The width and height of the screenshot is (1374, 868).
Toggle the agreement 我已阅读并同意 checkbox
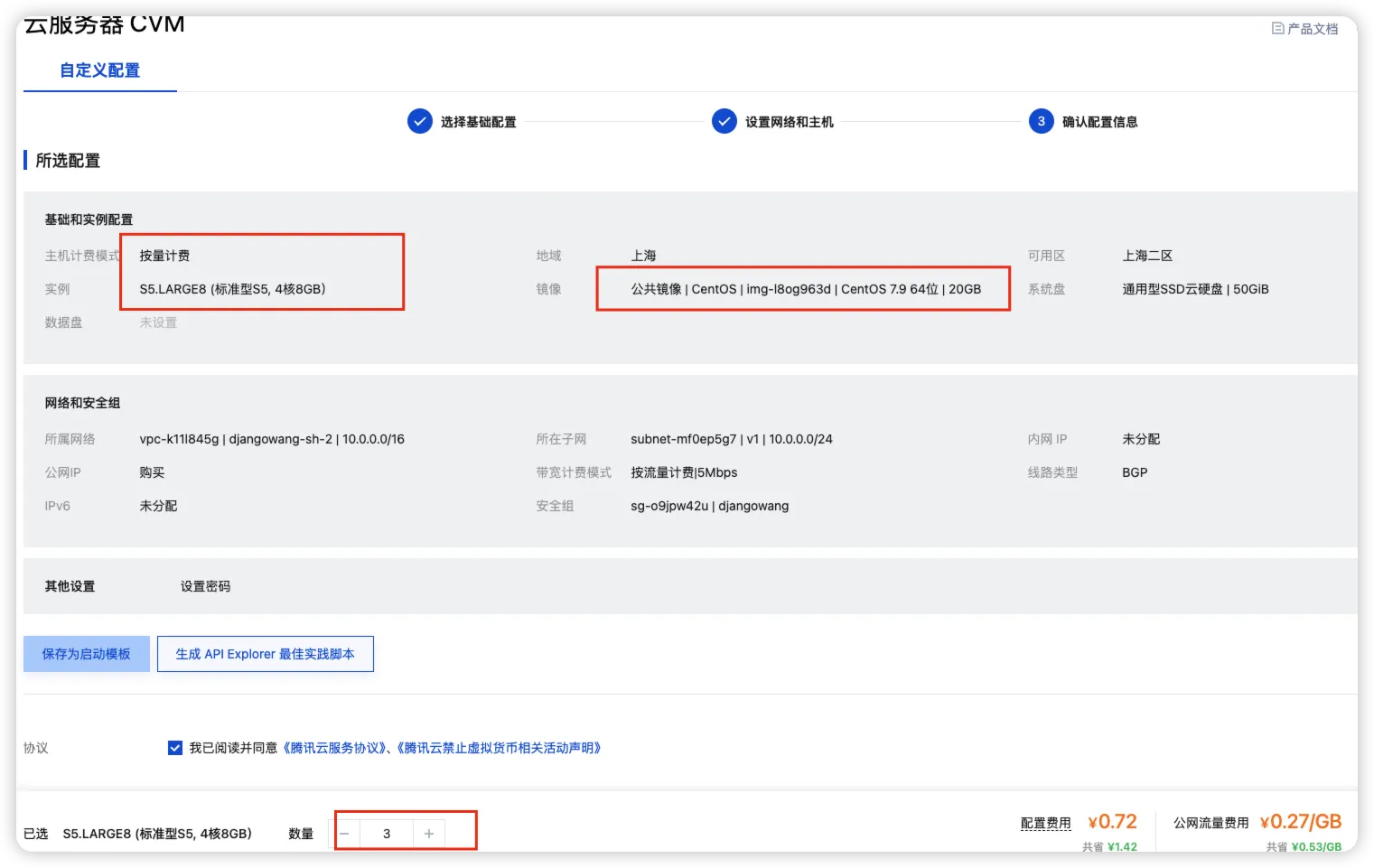pos(175,748)
